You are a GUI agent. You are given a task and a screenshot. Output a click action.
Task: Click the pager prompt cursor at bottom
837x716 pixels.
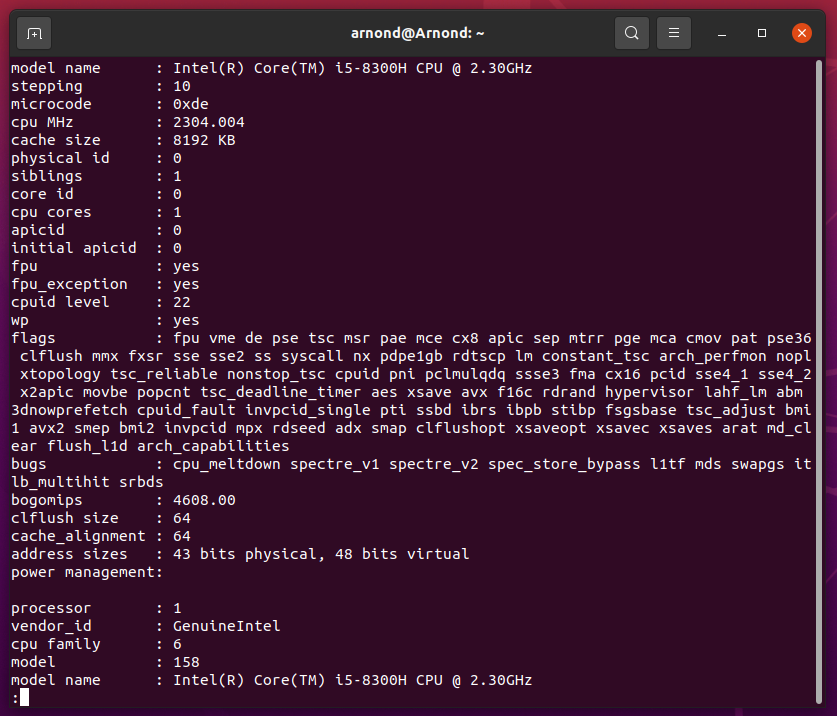24,697
